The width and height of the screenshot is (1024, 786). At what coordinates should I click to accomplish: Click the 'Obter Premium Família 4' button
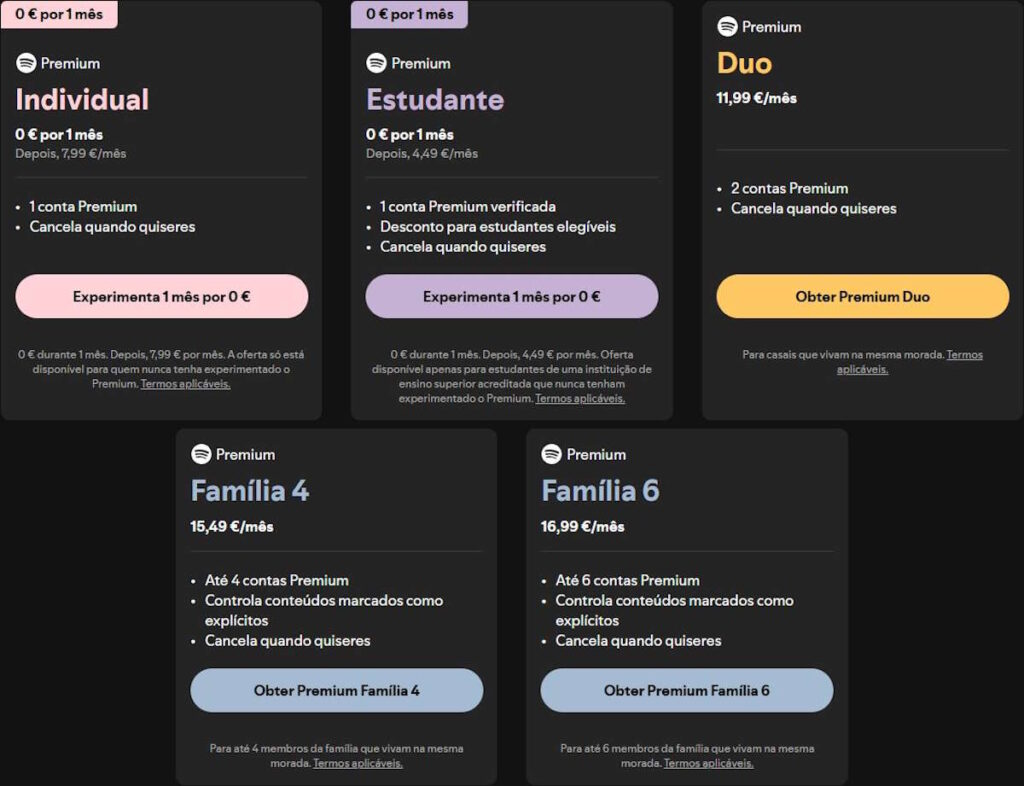[x=336, y=690]
